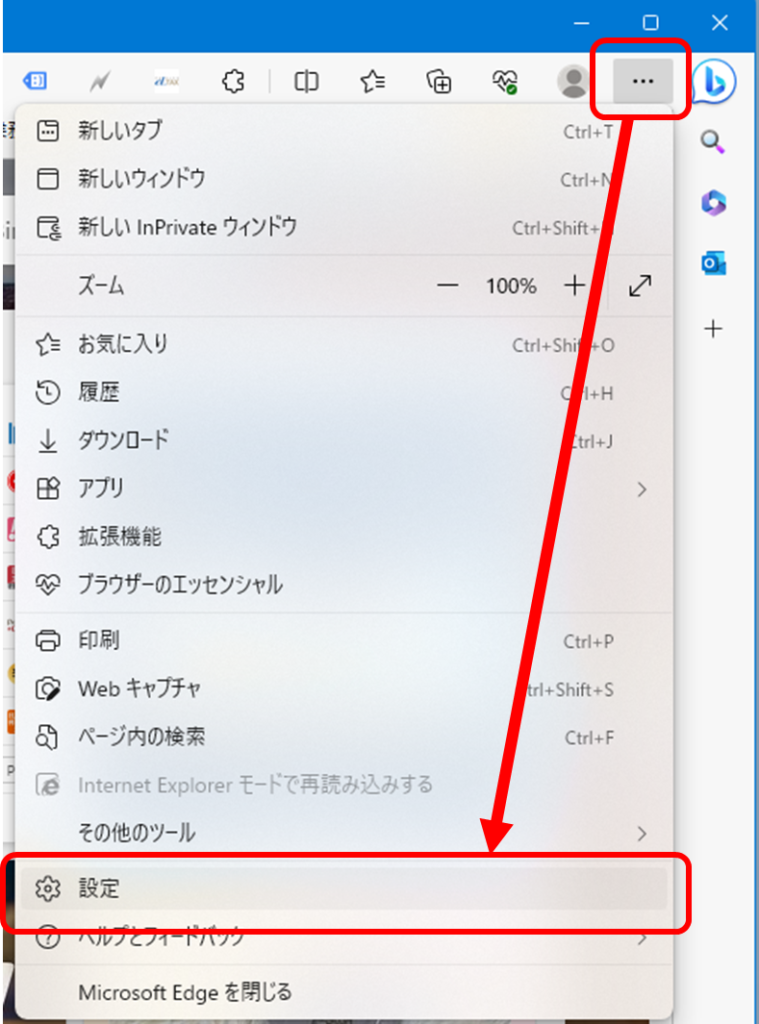
Task: Select 新しいウィンドウ menu item
Action: coord(344,179)
